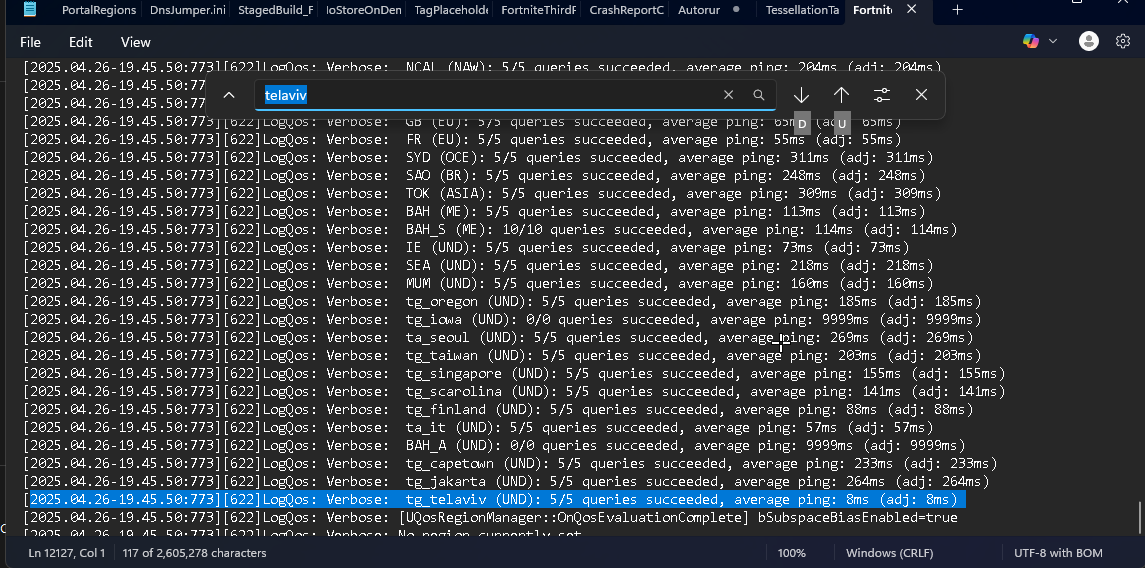Image resolution: width=1145 pixels, height=568 pixels.
Task: Click the vertical scrollbar thumb
Action: [x=1140, y=517]
